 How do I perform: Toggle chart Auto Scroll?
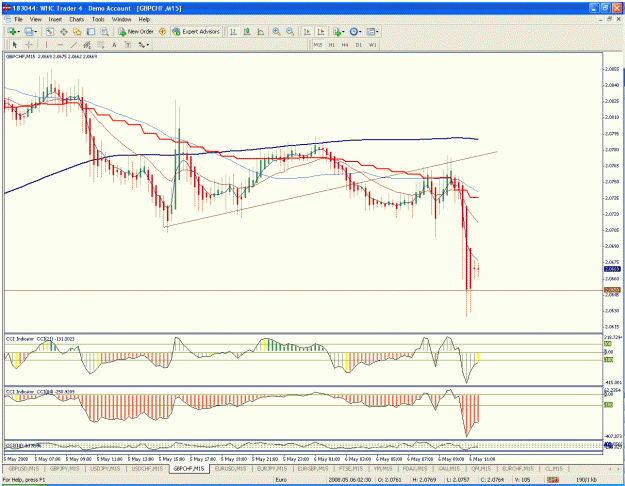(307, 31)
